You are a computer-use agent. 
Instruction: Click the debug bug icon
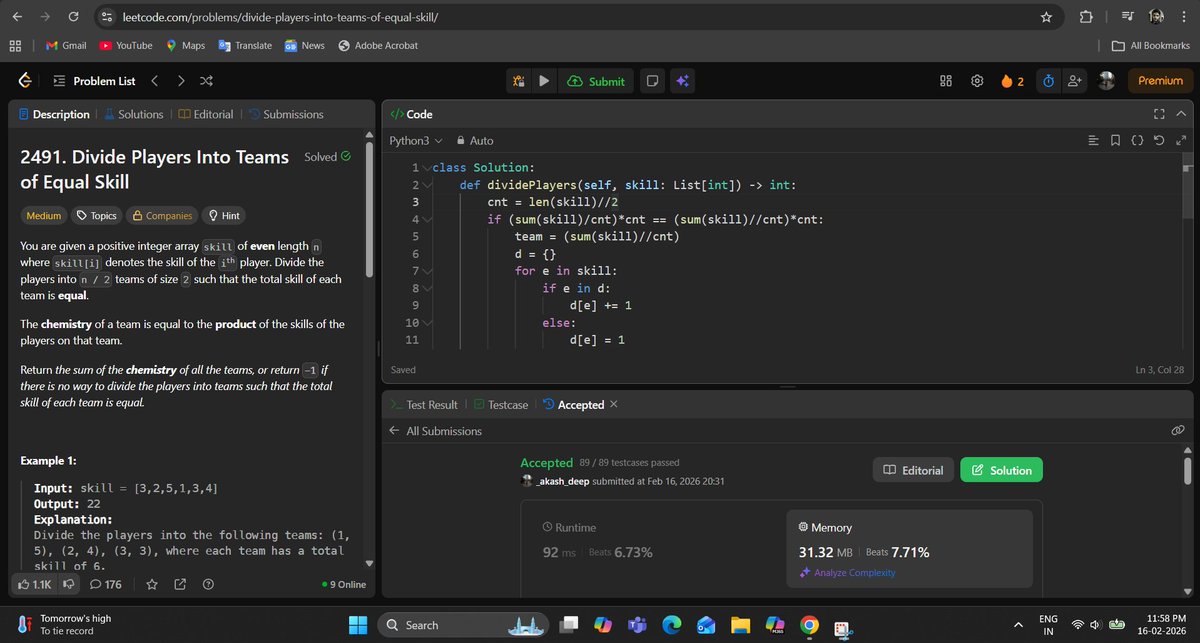tap(519, 82)
